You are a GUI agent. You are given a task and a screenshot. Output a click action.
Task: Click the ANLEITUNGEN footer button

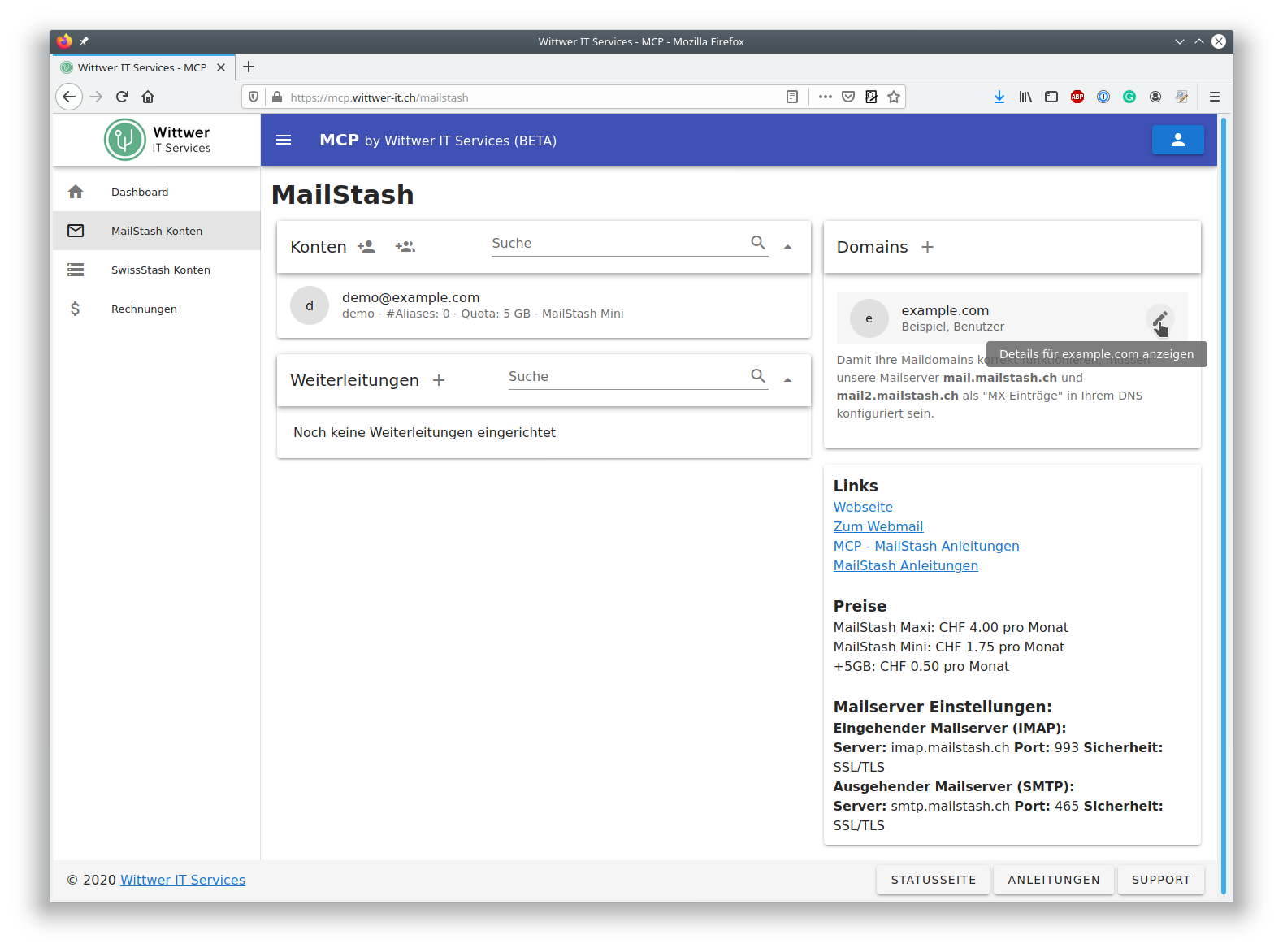[1054, 880]
